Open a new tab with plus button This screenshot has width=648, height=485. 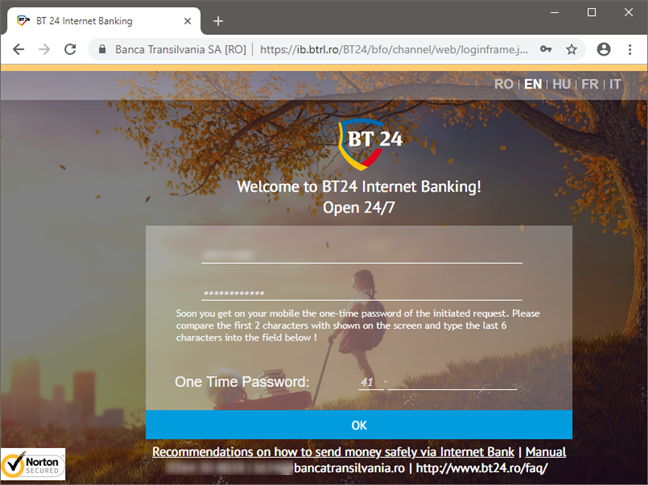[x=218, y=21]
